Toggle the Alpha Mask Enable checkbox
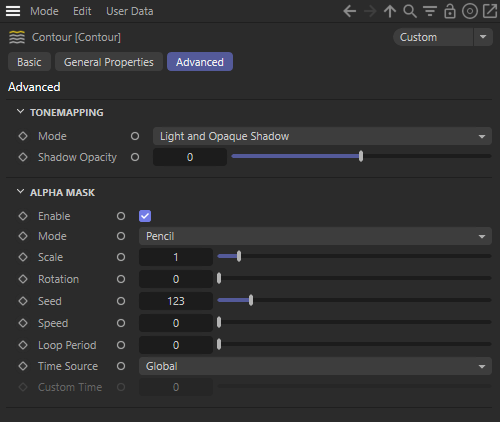This screenshot has height=422, width=500. [x=145, y=216]
